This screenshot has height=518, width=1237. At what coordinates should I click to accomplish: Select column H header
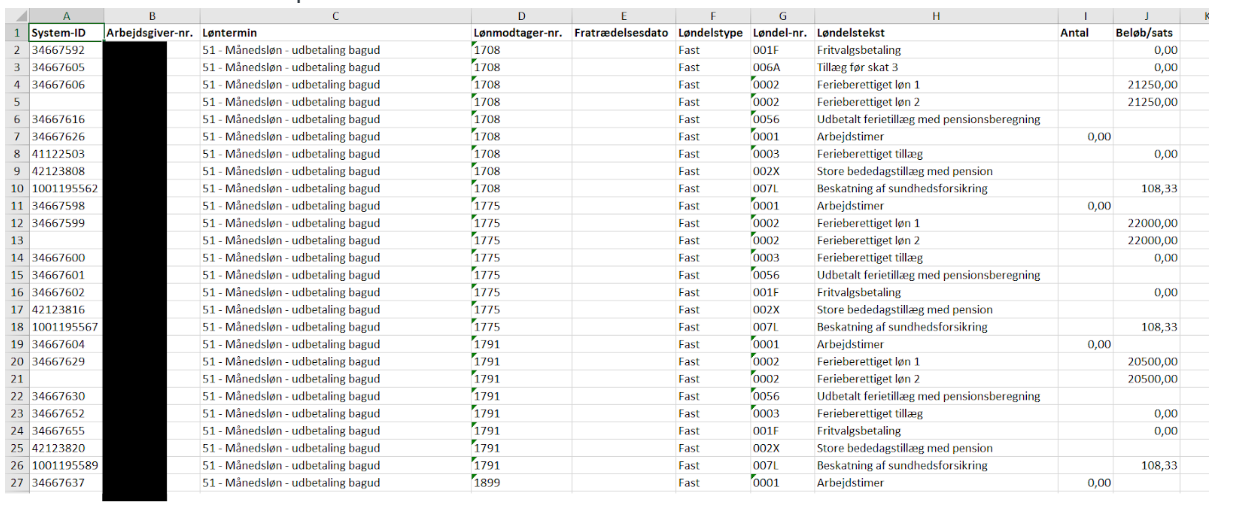(935, 16)
